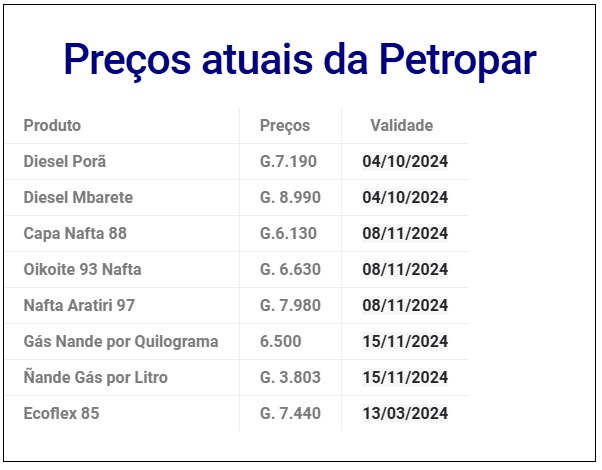Click Gás Nande por Quilograma label
The height and width of the screenshot is (470, 602).
[x=121, y=342]
